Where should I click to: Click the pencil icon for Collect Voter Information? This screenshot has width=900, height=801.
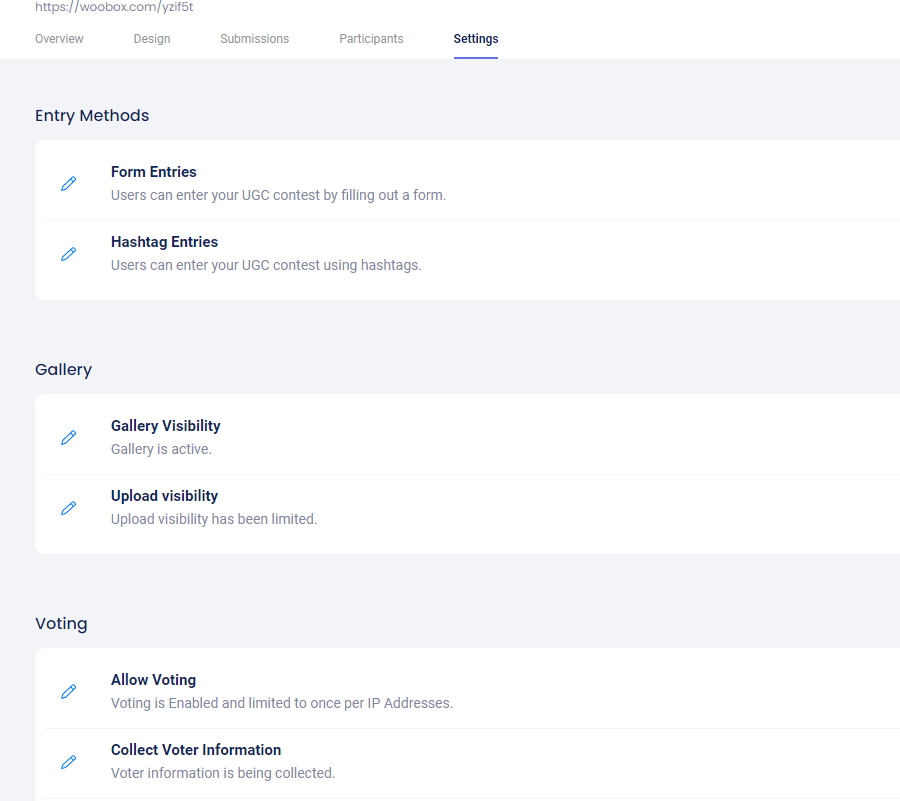pyautogui.click(x=68, y=762)
